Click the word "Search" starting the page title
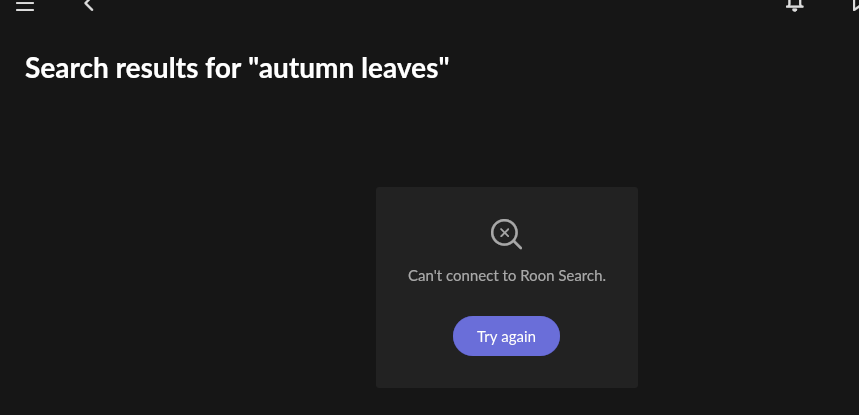859x415 pixels. (67, 68)
